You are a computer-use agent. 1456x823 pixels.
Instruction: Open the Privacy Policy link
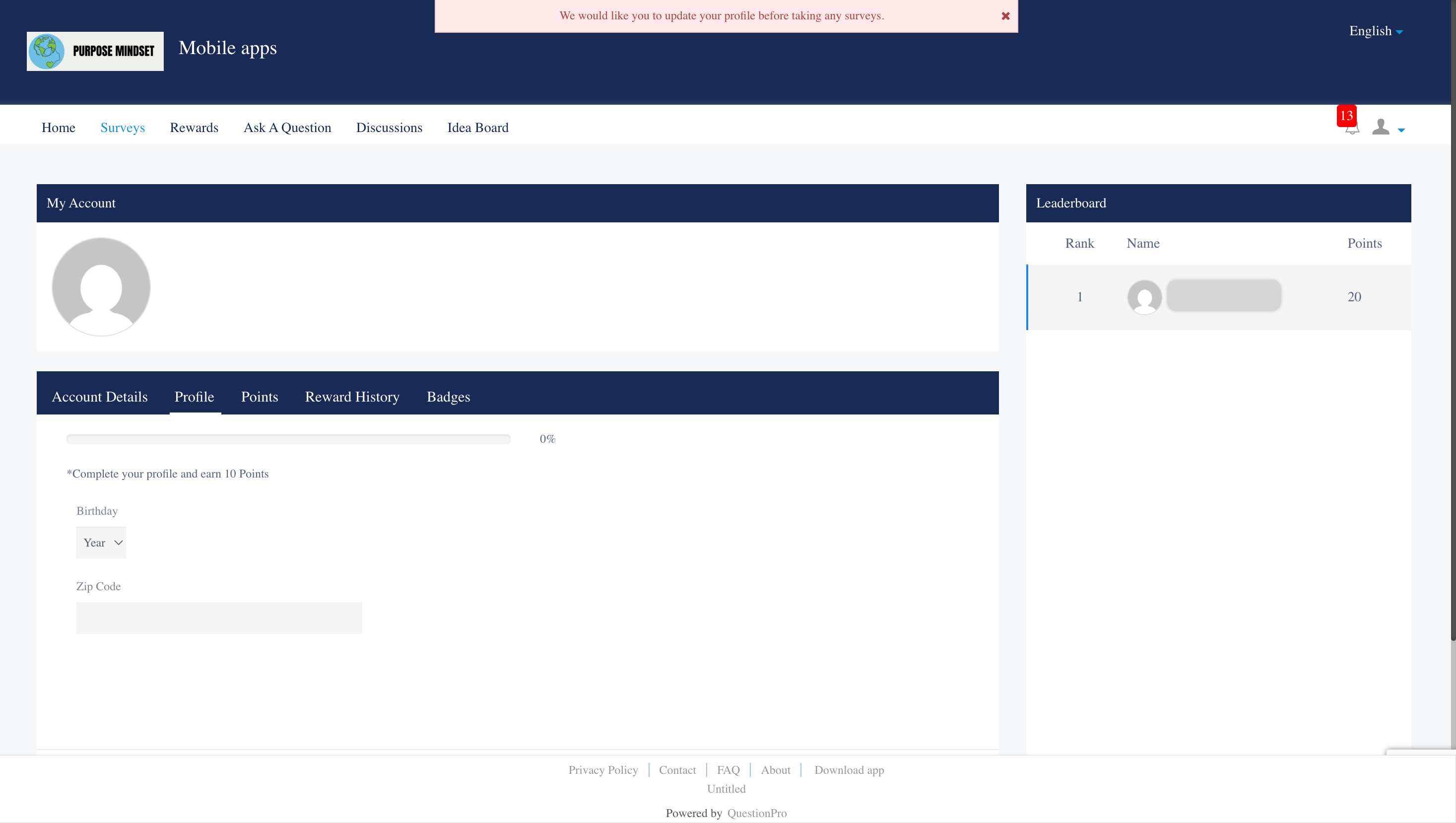(x=603, y=770)
